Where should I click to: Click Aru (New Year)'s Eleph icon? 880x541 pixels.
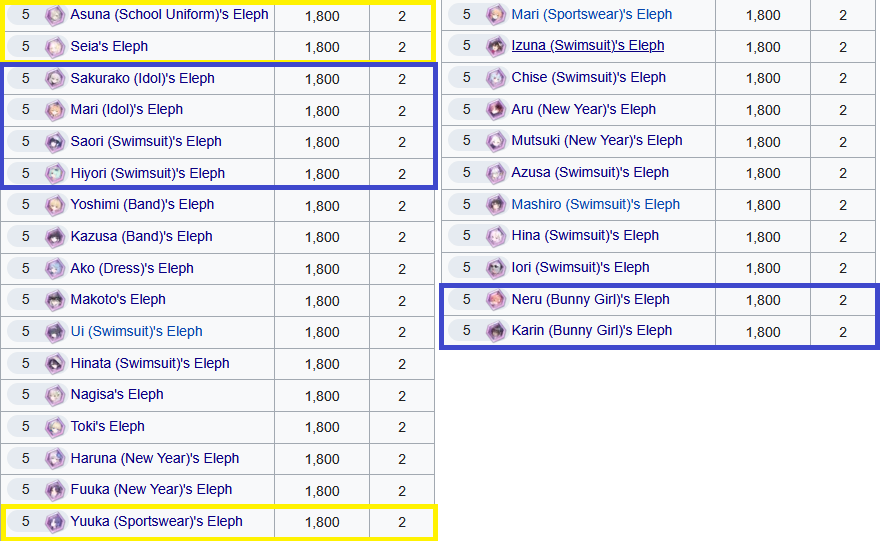click(x=496, y=110)
